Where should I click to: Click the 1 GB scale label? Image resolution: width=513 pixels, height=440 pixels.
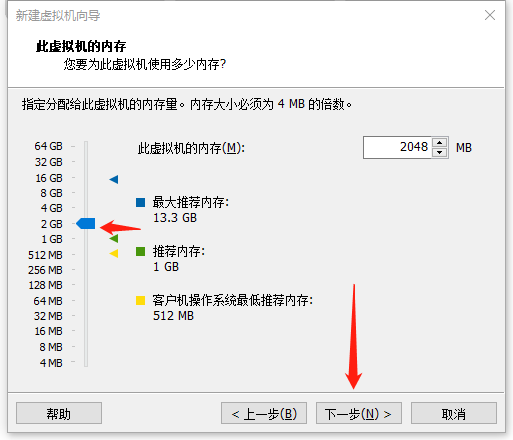click(52, 239)
